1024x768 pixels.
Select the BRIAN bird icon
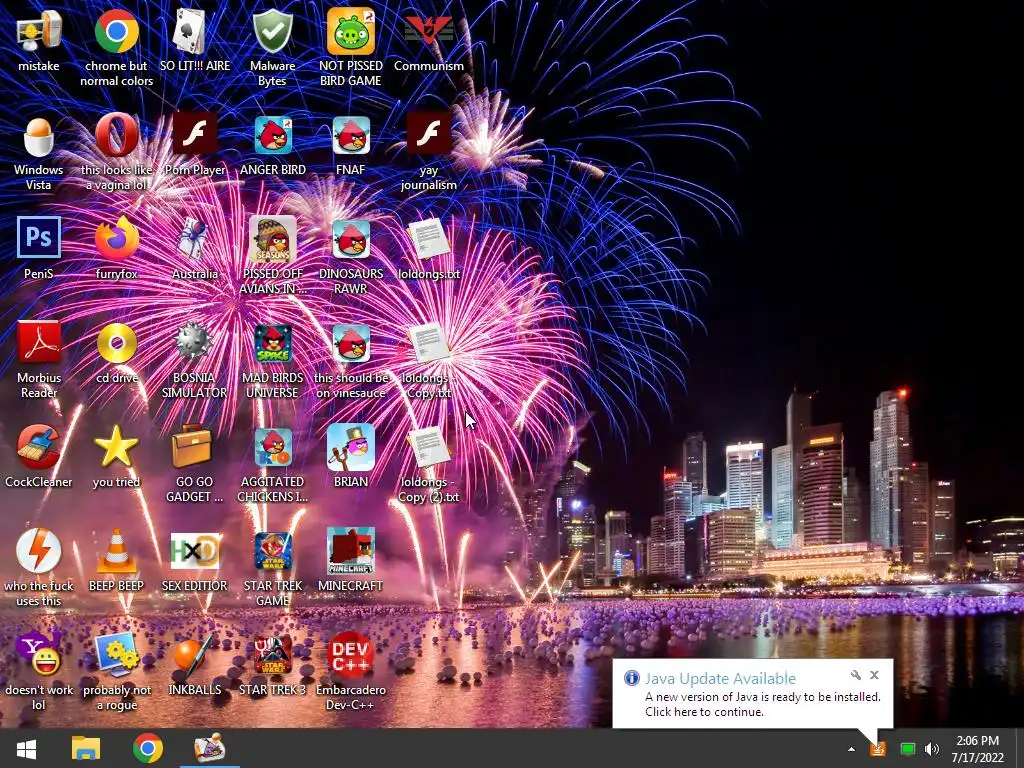point(351,447)
